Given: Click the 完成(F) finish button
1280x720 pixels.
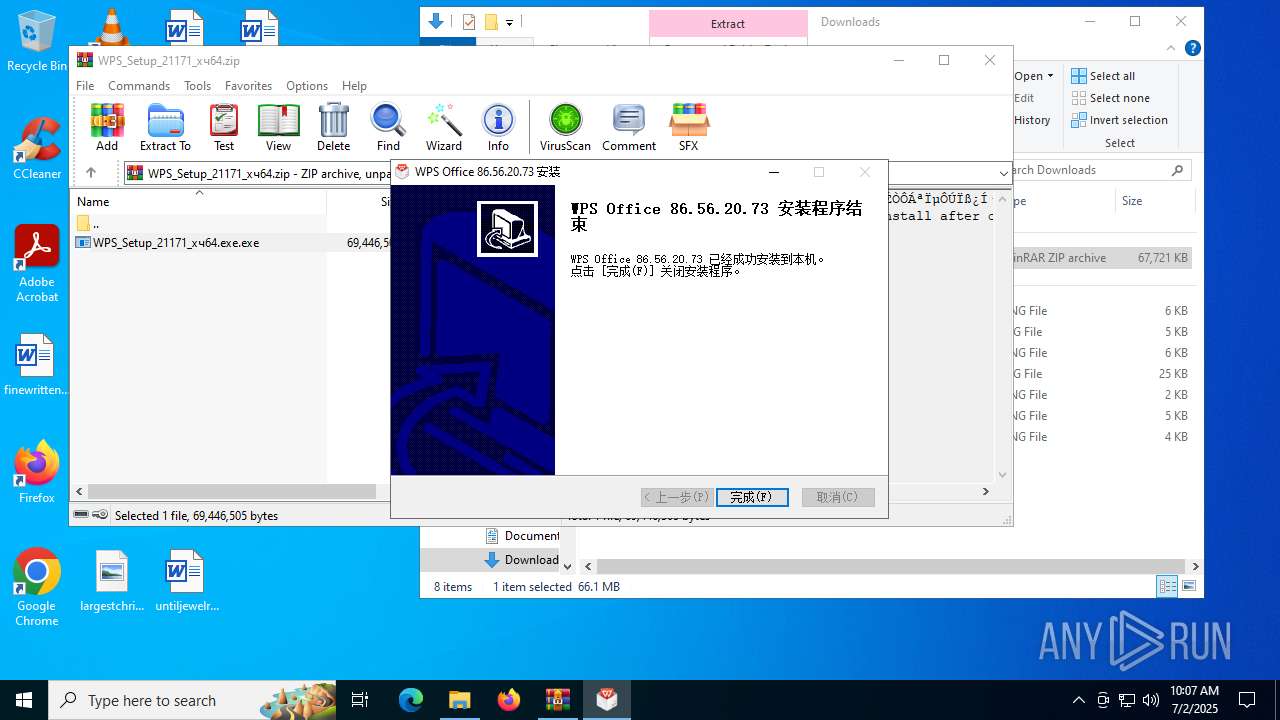Looking at the screenshot, I should click(x=752, y=497).
